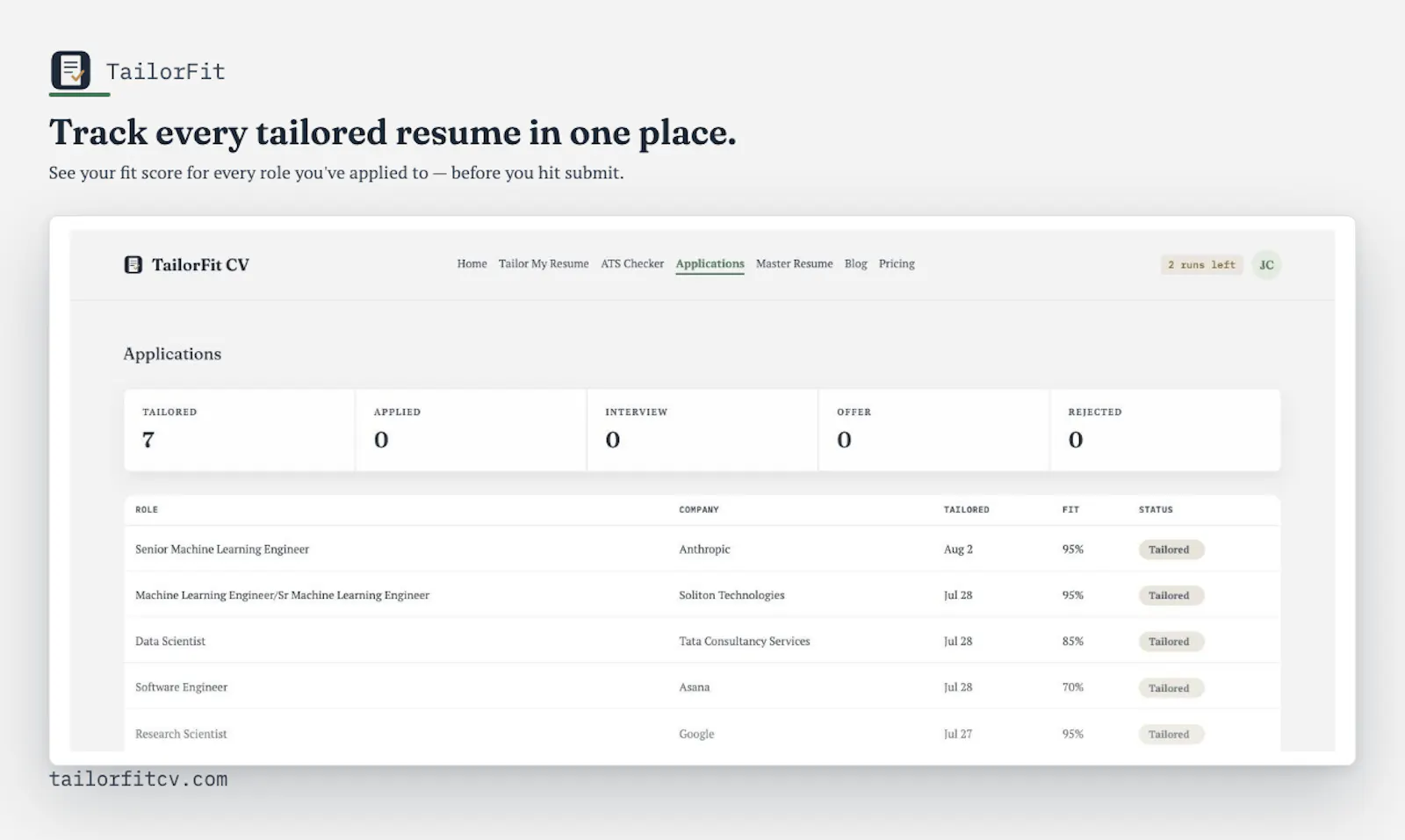Click the Tailored status for Tata Consultancy Services

tap(1171, 642)
